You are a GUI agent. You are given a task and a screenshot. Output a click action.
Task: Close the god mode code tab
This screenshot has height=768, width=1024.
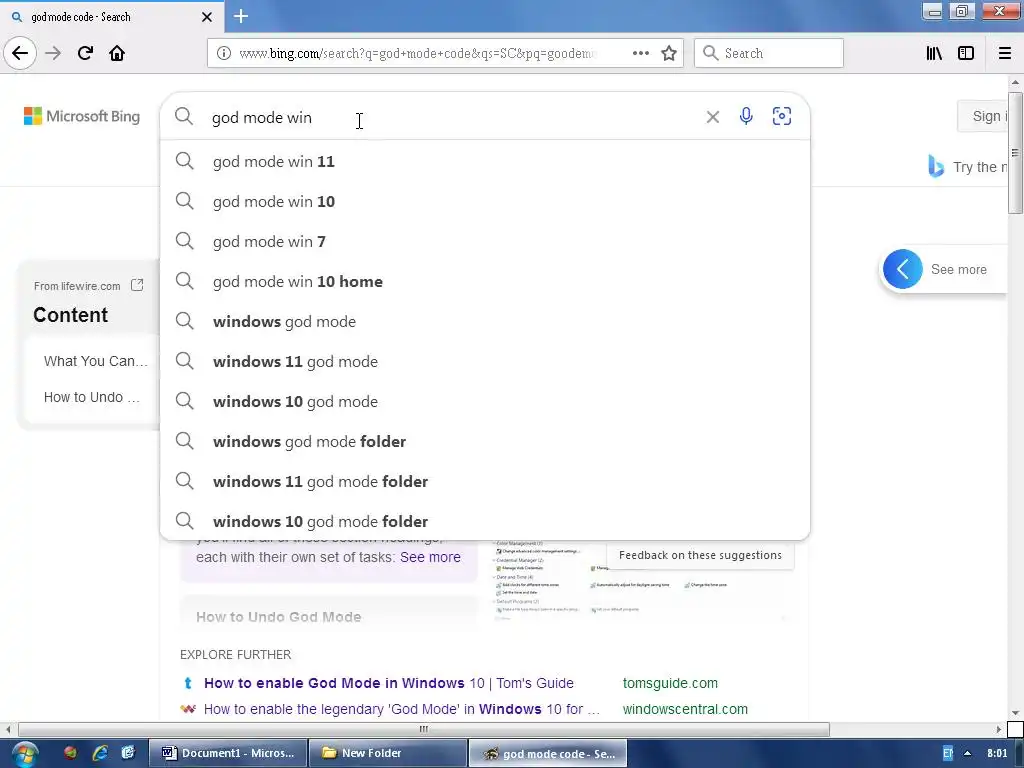[207, 17]
